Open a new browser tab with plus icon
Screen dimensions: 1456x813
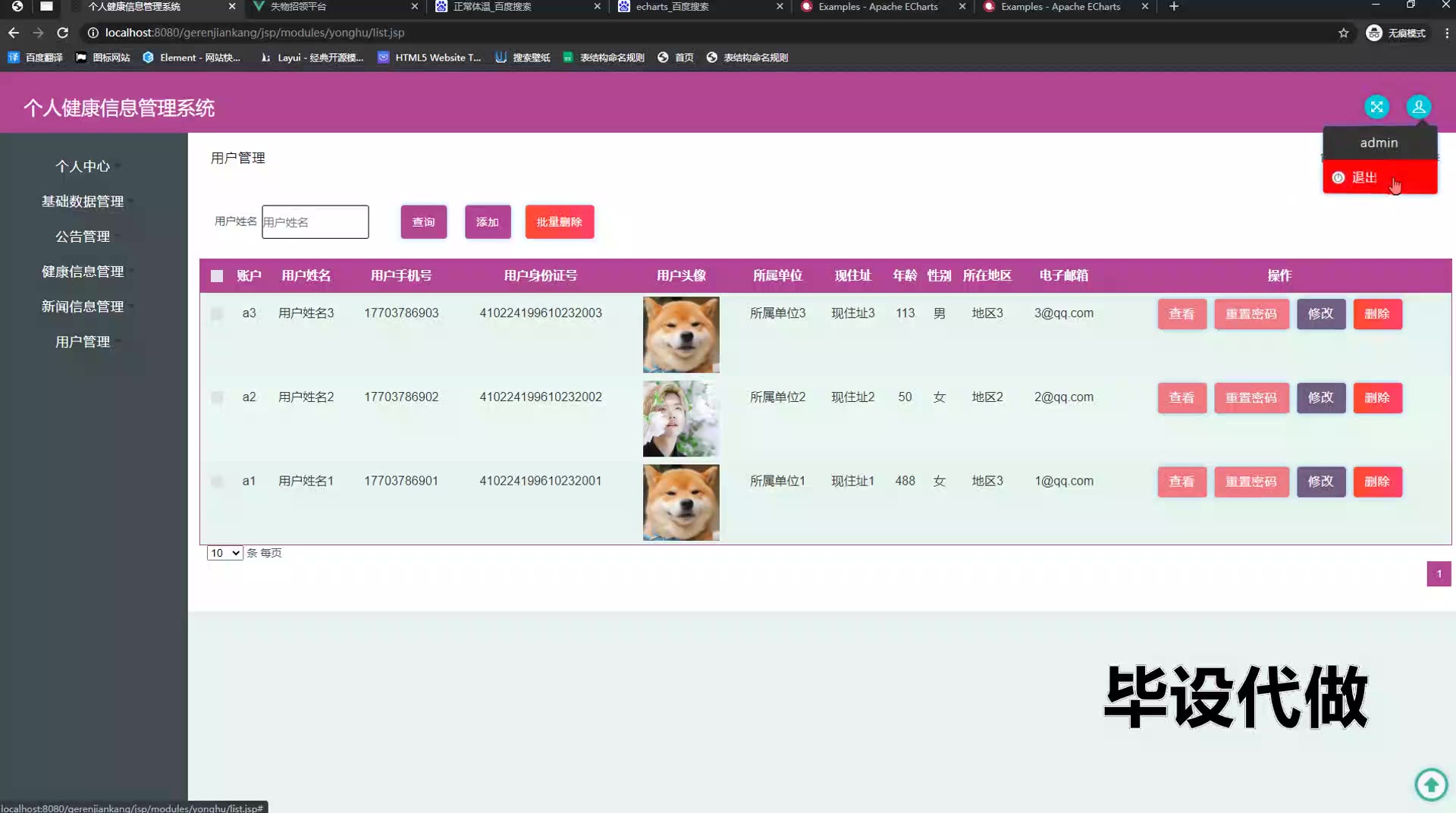click(1174, 7)
